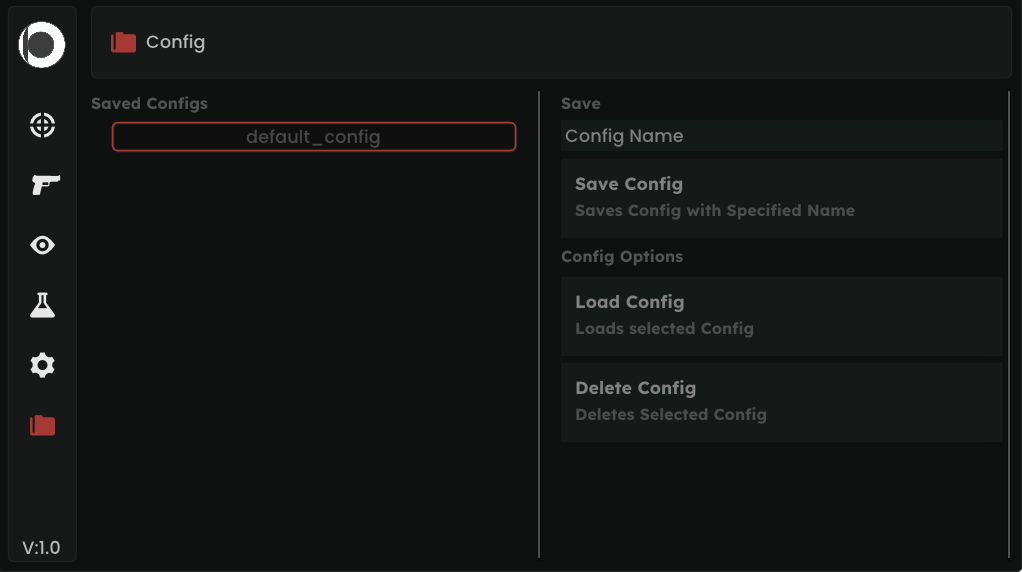
Task: Open the crosshair aim tab
Action: click(x=42, y=125)
